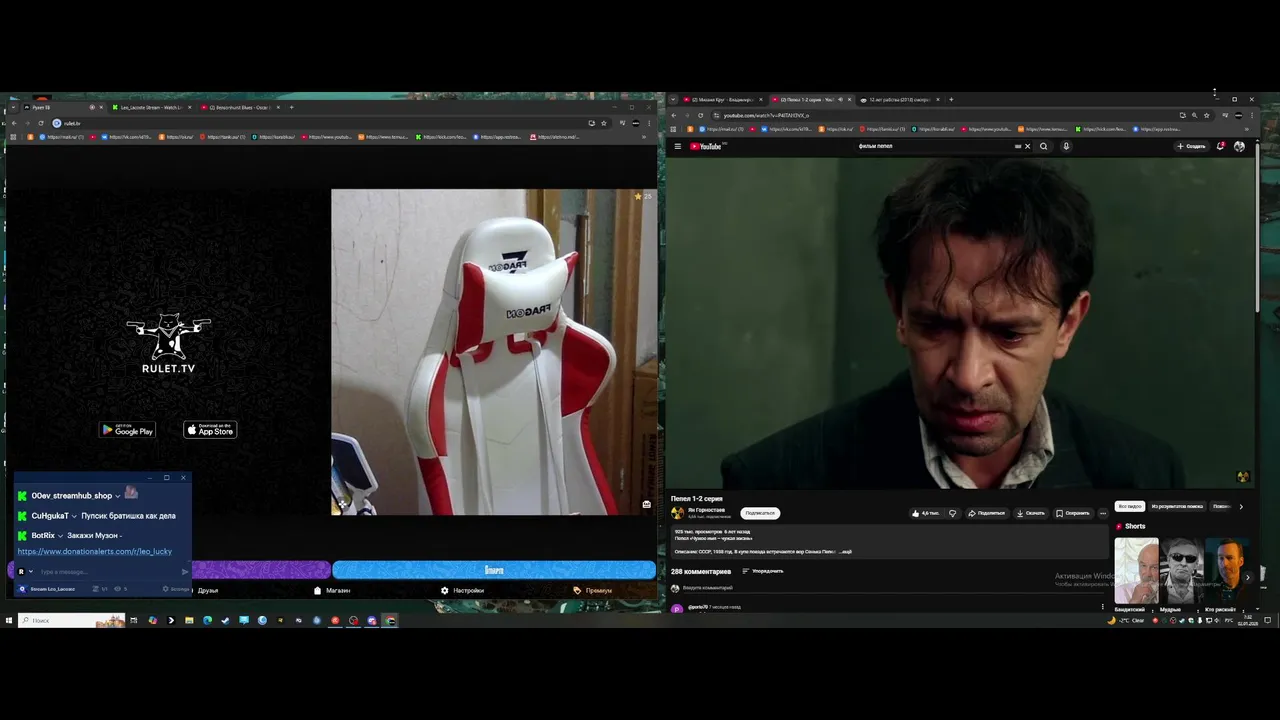Image resolution: width=1280 pixels, height=720 pixels.
Task: Open the Get it on Google Play badge
Action: pyautogui.click(x=128, y=430)
